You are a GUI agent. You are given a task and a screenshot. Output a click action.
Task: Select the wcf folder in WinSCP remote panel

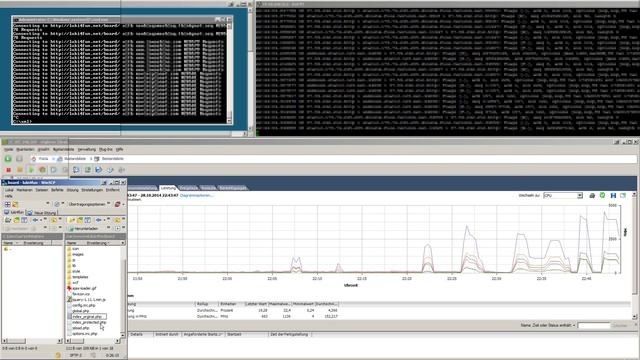pos(75,282)
